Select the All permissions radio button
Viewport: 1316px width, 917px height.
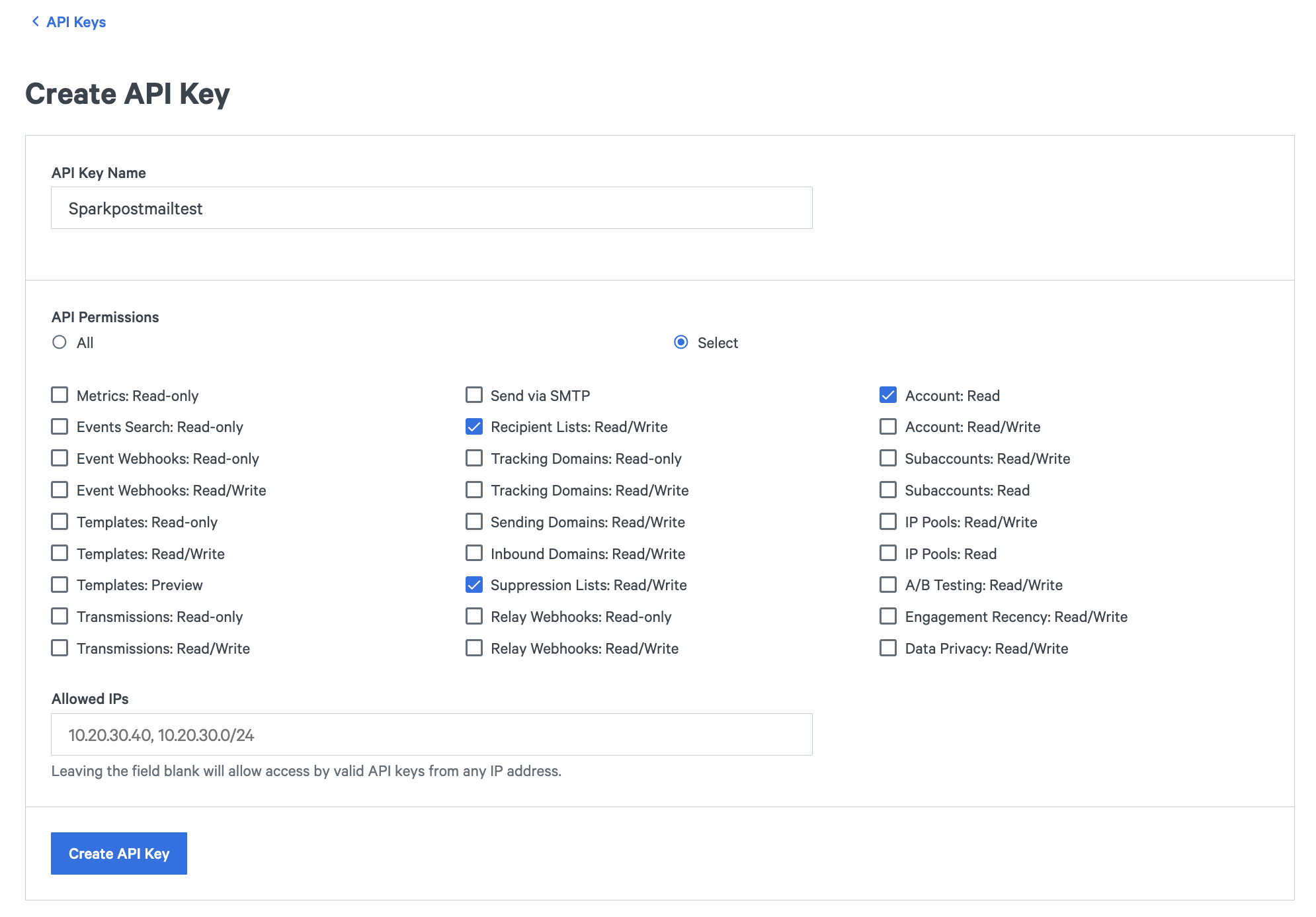pos(60,342)
